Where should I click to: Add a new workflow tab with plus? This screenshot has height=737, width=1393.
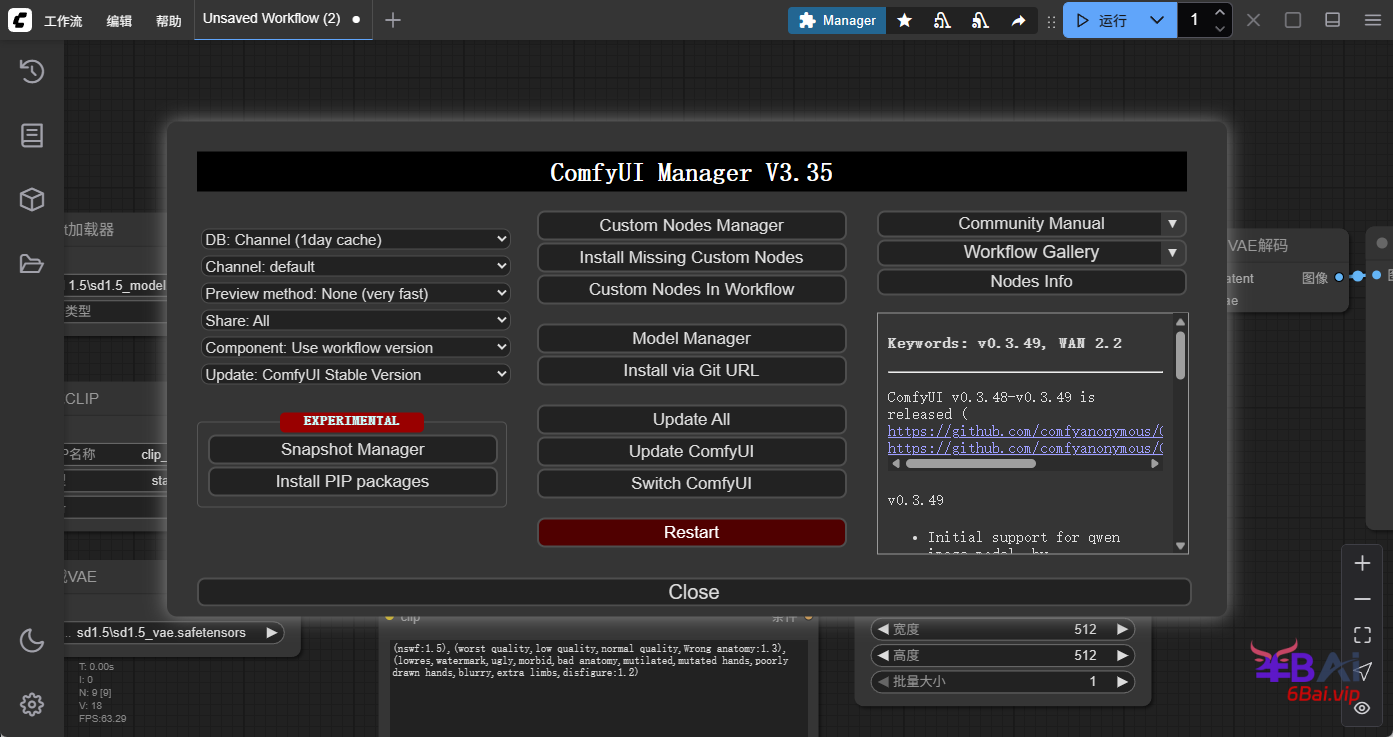393,20
